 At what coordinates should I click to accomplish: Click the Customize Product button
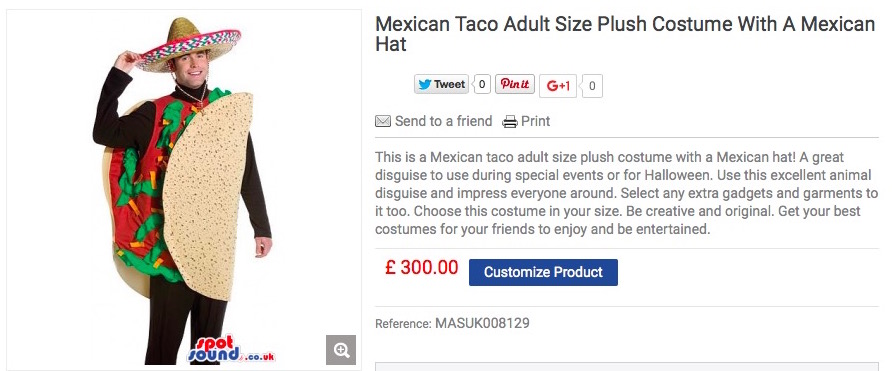coord(543,272)
